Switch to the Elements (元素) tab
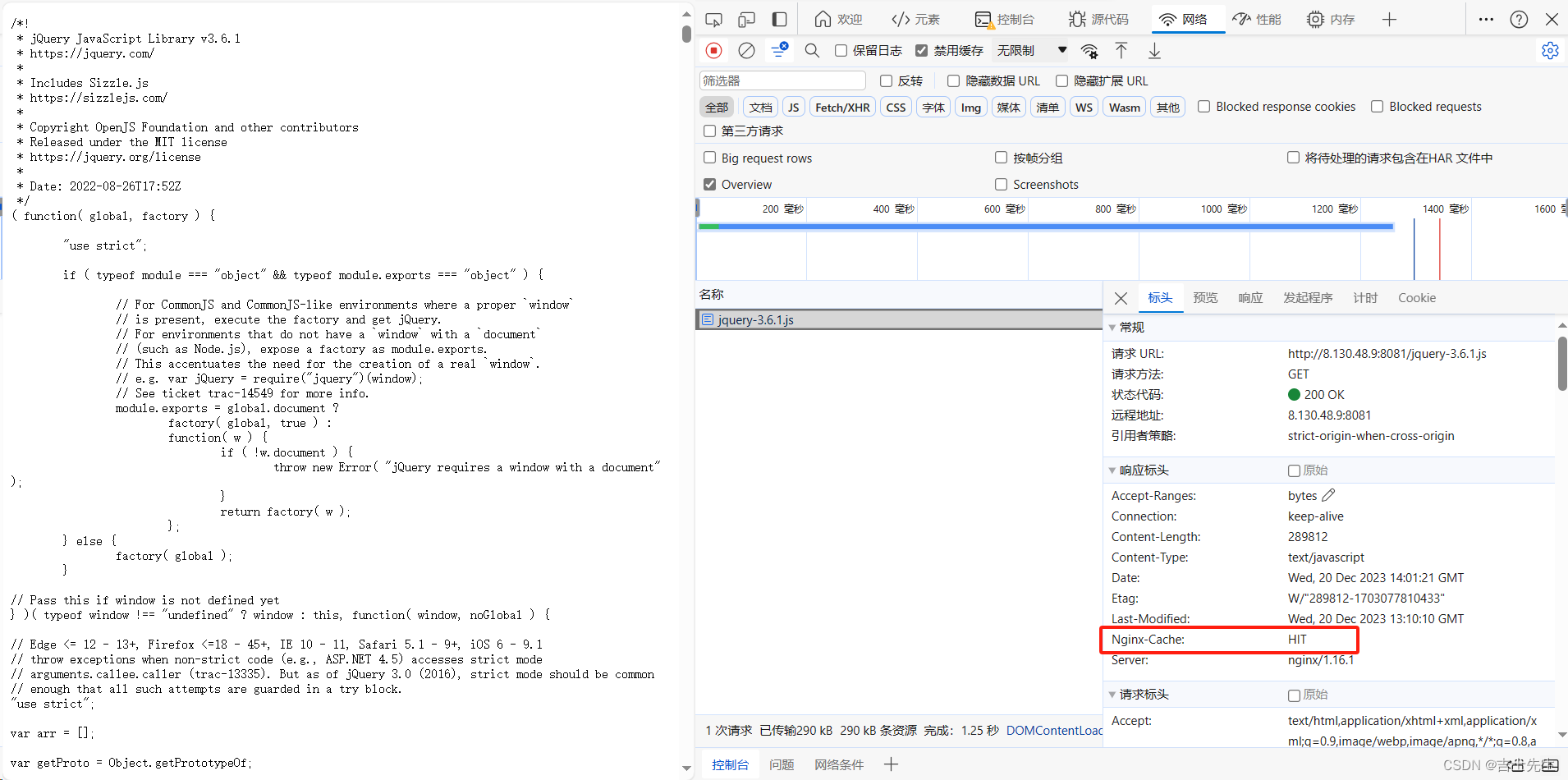 pyautogui.click(x=915, y=19)
